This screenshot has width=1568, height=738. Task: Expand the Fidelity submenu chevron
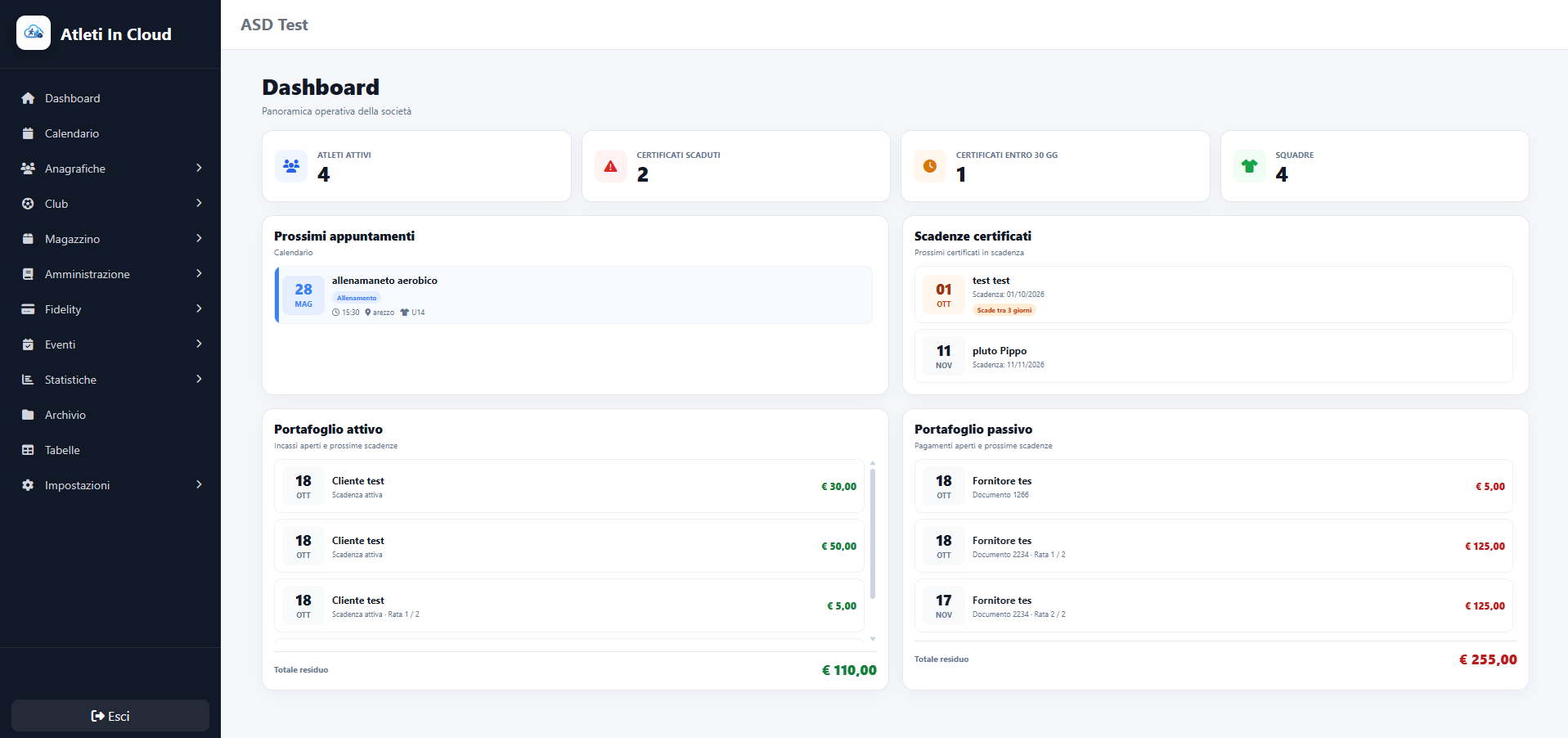(199, 308)
